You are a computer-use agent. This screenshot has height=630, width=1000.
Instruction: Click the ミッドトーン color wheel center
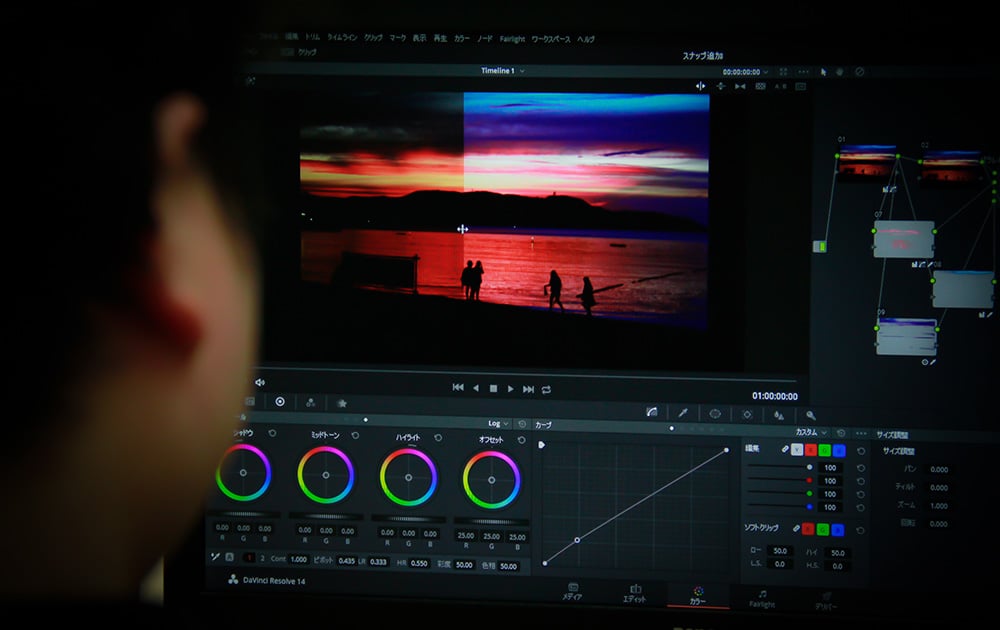click(326, 475)
